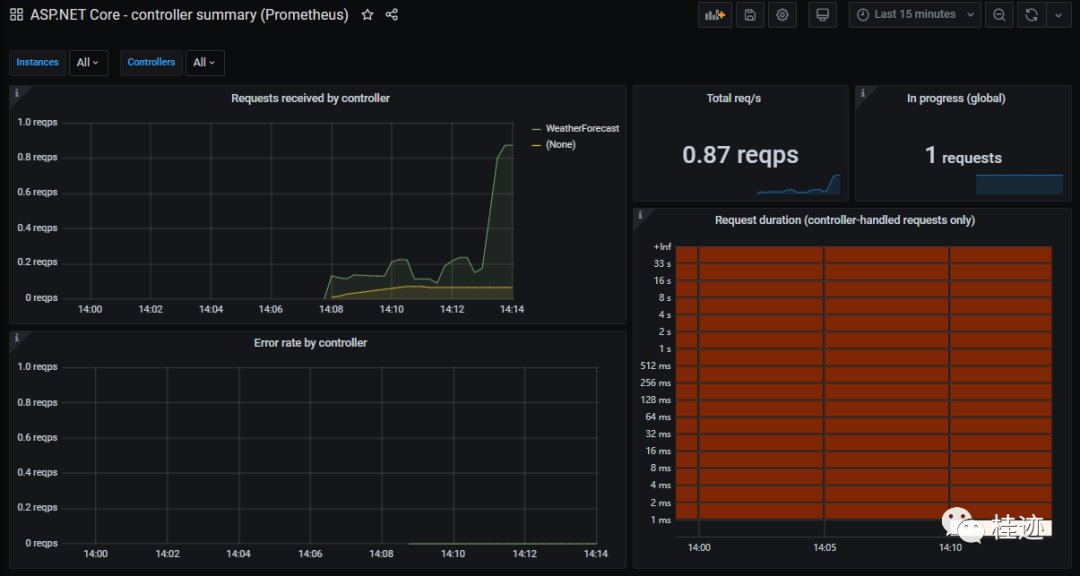Show info for Request duration panel
This screenshot has width=1080, height=576.
point(640,215)
